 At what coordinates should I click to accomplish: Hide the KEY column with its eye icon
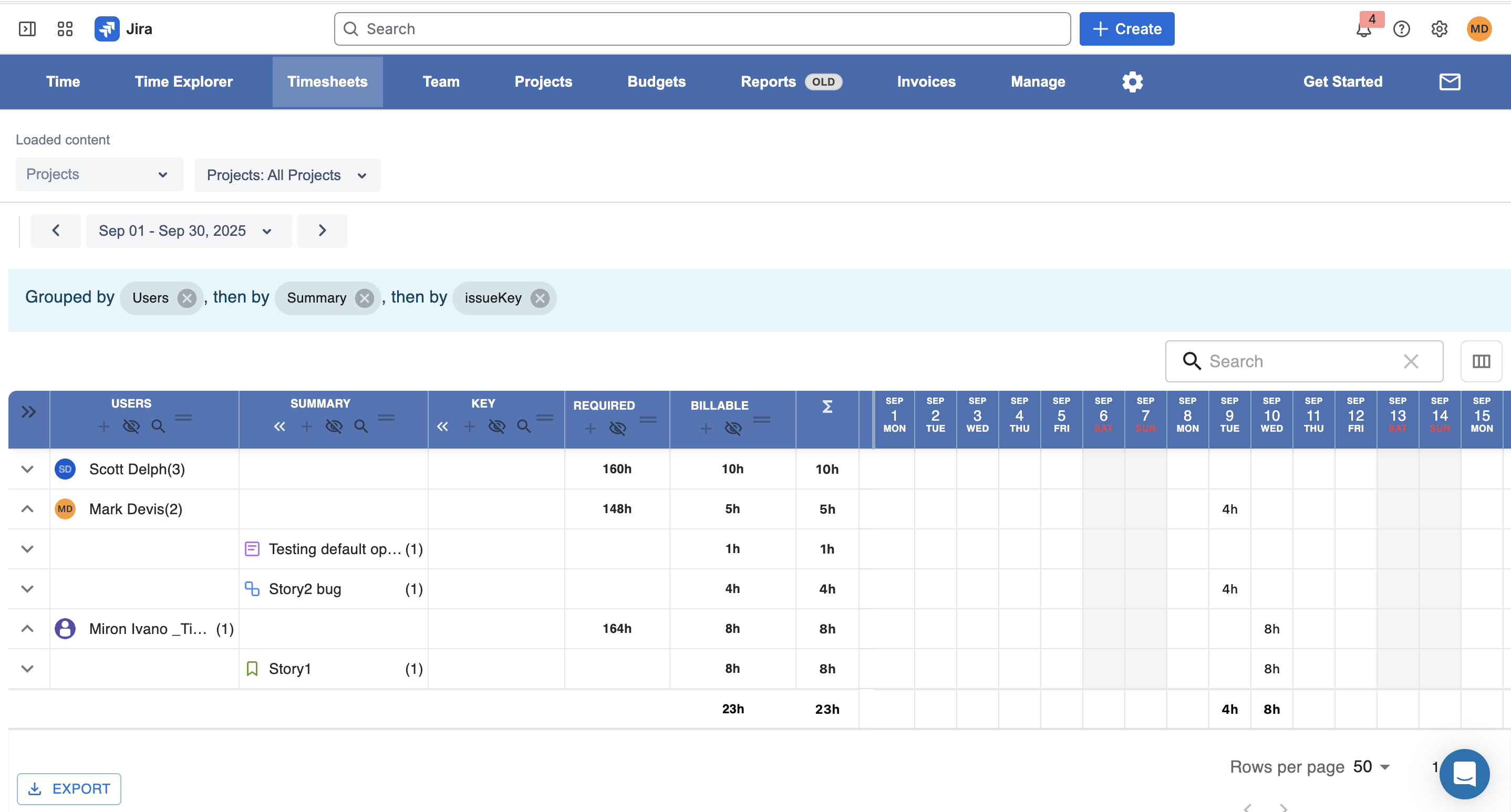pos(497,427)
